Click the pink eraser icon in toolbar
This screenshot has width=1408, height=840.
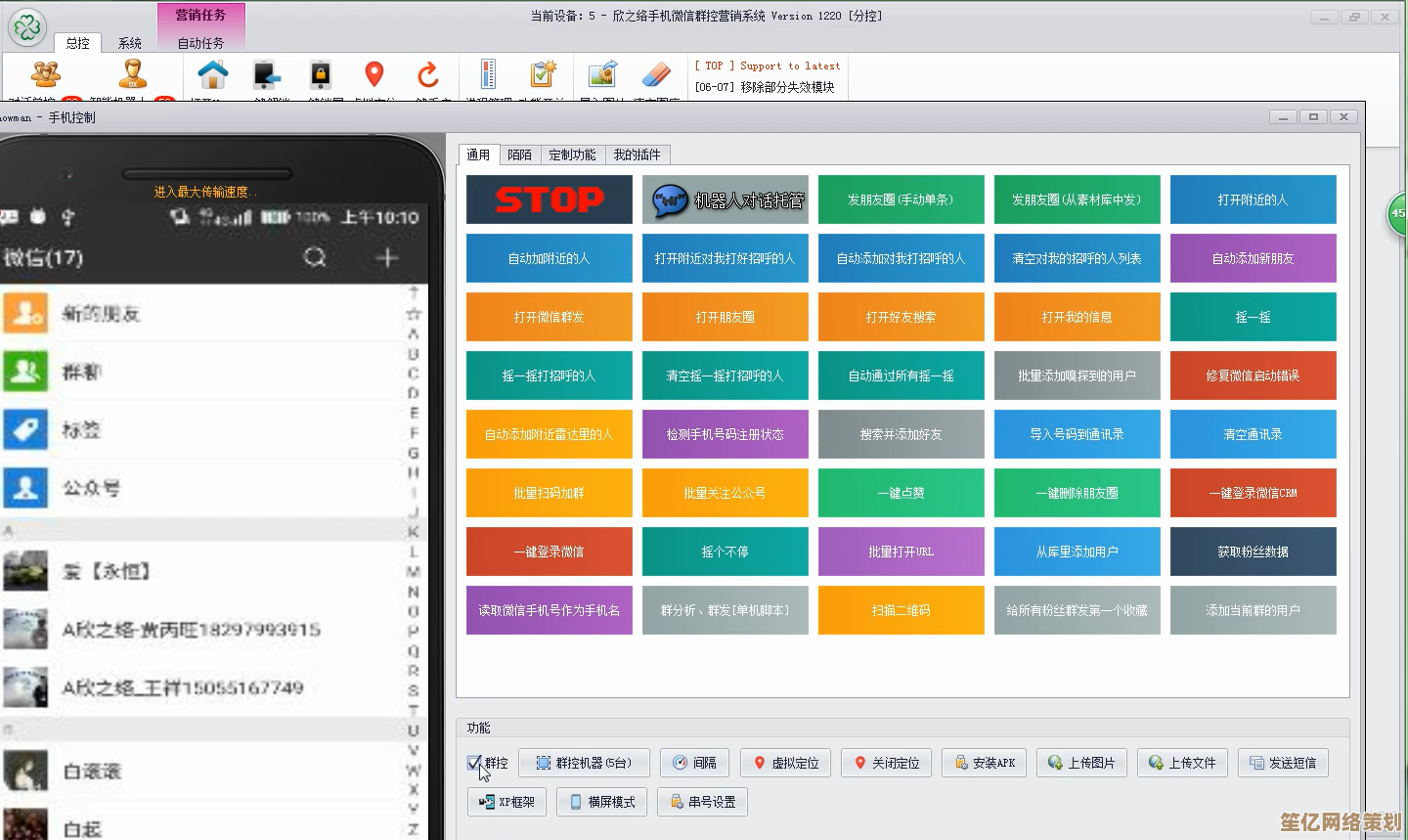tap(656, 74)
